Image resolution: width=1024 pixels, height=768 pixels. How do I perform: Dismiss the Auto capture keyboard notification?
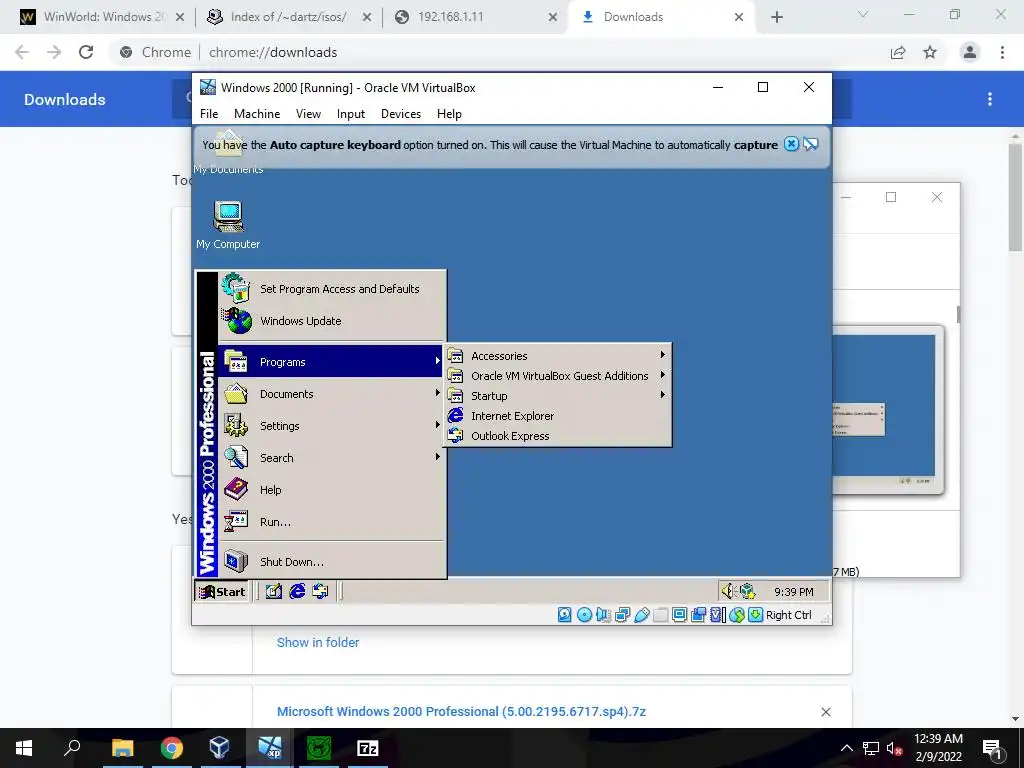pyautogui.click(x=792, y=144)
